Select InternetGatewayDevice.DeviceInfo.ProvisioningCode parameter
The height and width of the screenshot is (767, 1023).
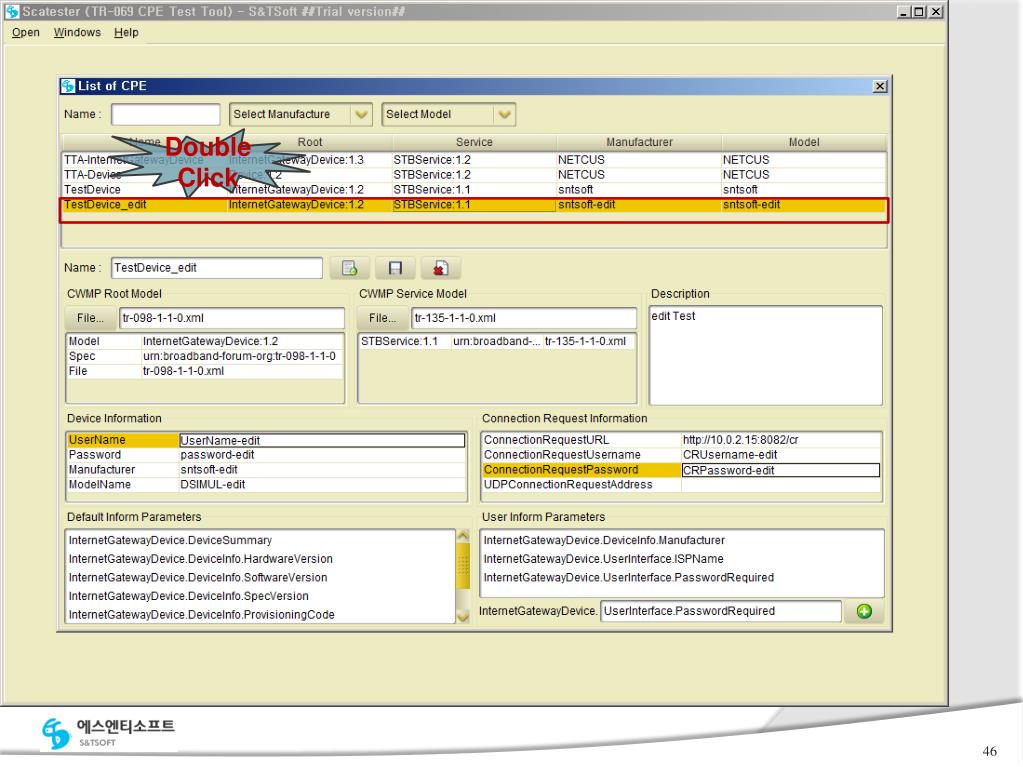click(202, 615)
